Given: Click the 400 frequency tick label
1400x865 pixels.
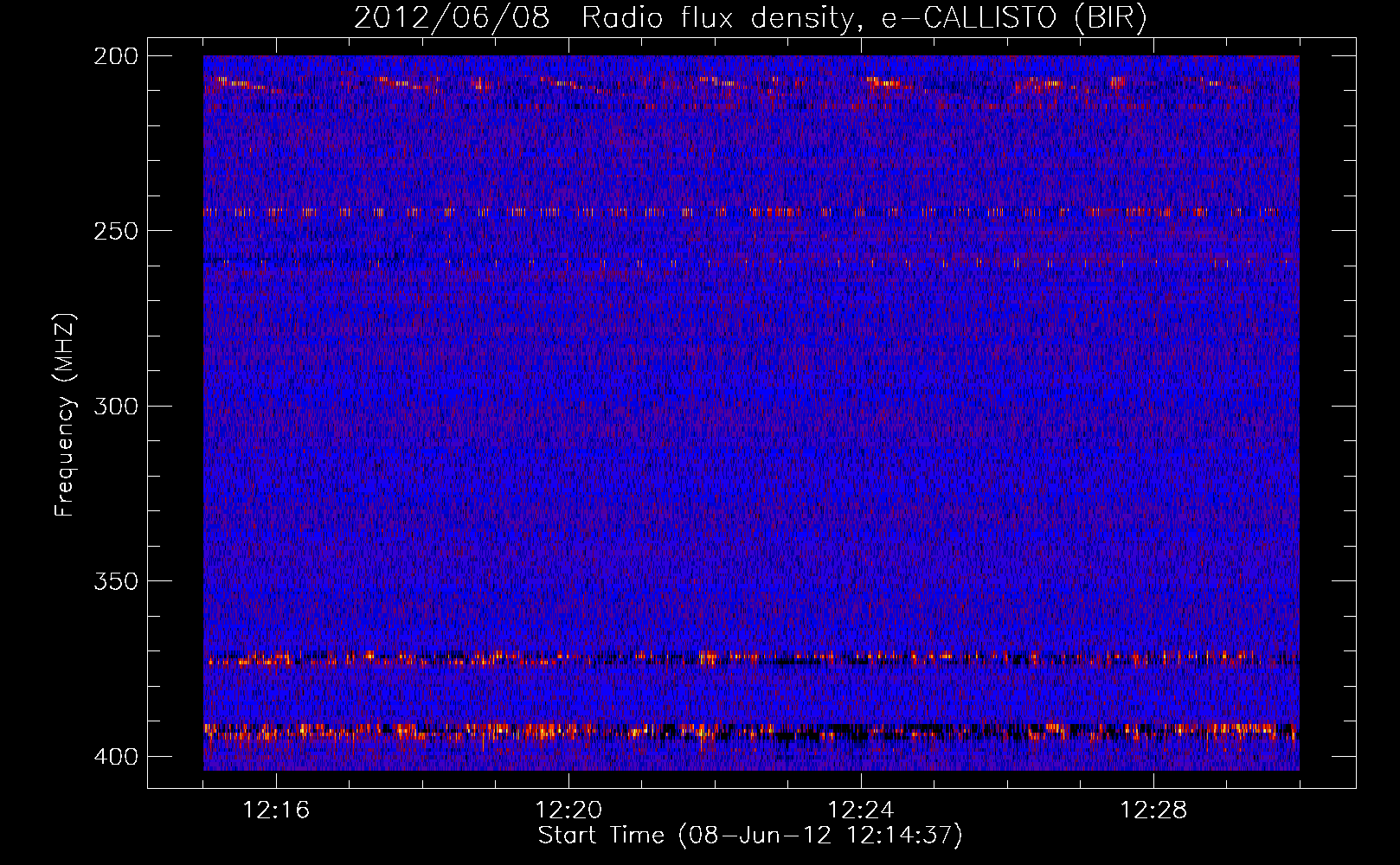Looking at the screenshot, I should (115, 757).
